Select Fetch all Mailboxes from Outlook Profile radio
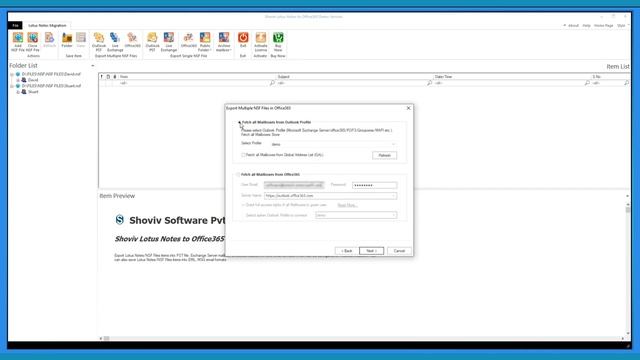This screenshot has width=640, height=360. (x=239, y=122)
